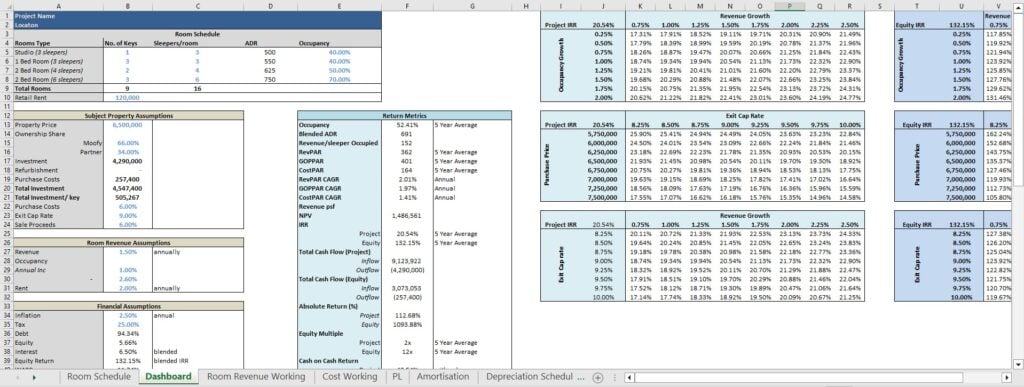Select Blended ADR value 691
This screenshot has height=387, width=1024.
(407, 133)
